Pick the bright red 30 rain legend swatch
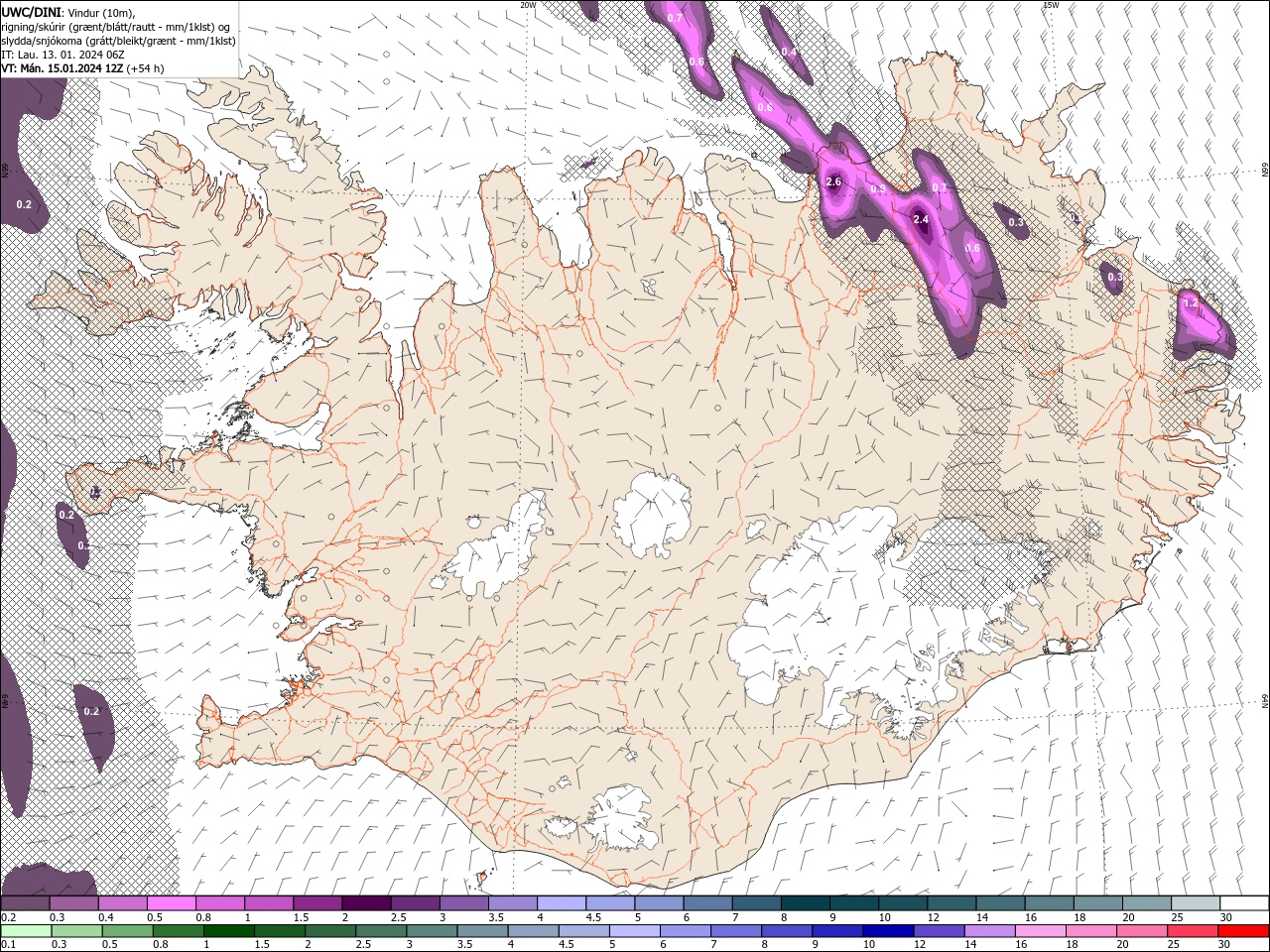 [x=1243, y=931]
